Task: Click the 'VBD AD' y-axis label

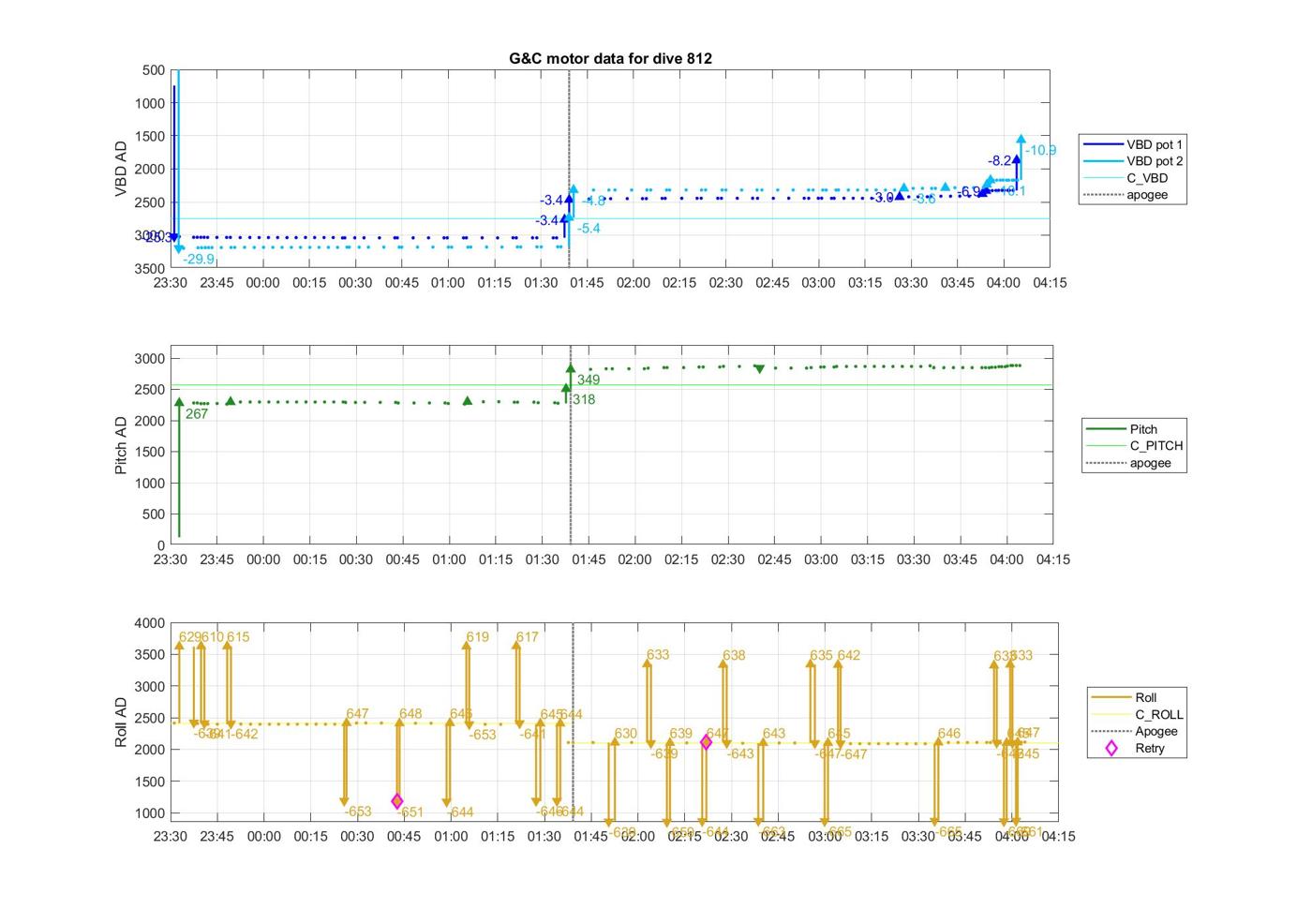Action: (121, 169)
